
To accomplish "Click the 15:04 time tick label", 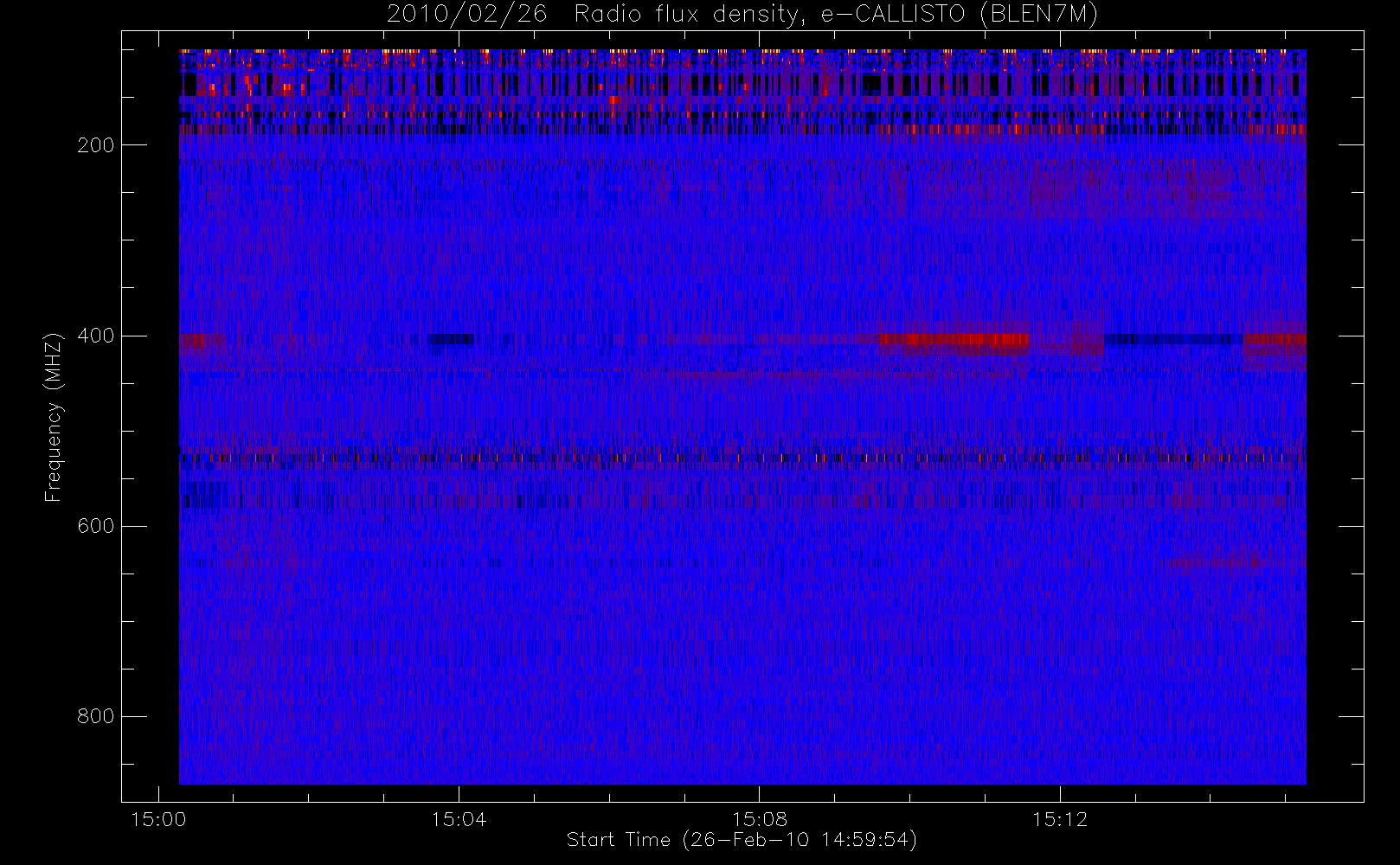I will tap(459, 819).
